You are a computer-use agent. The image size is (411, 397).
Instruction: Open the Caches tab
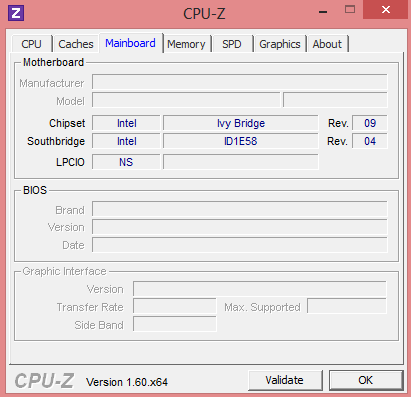coord(76,44)
